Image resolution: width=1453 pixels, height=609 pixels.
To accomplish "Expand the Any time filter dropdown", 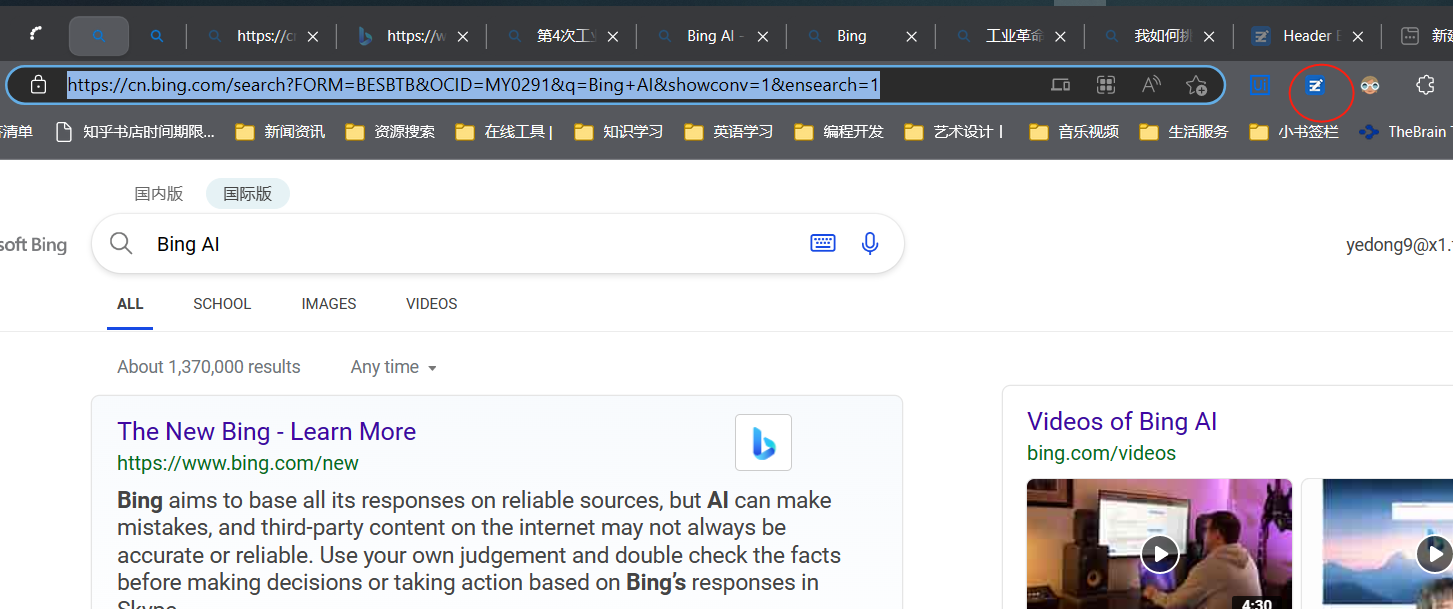I will pyautogui.click(x=394, y=367).
